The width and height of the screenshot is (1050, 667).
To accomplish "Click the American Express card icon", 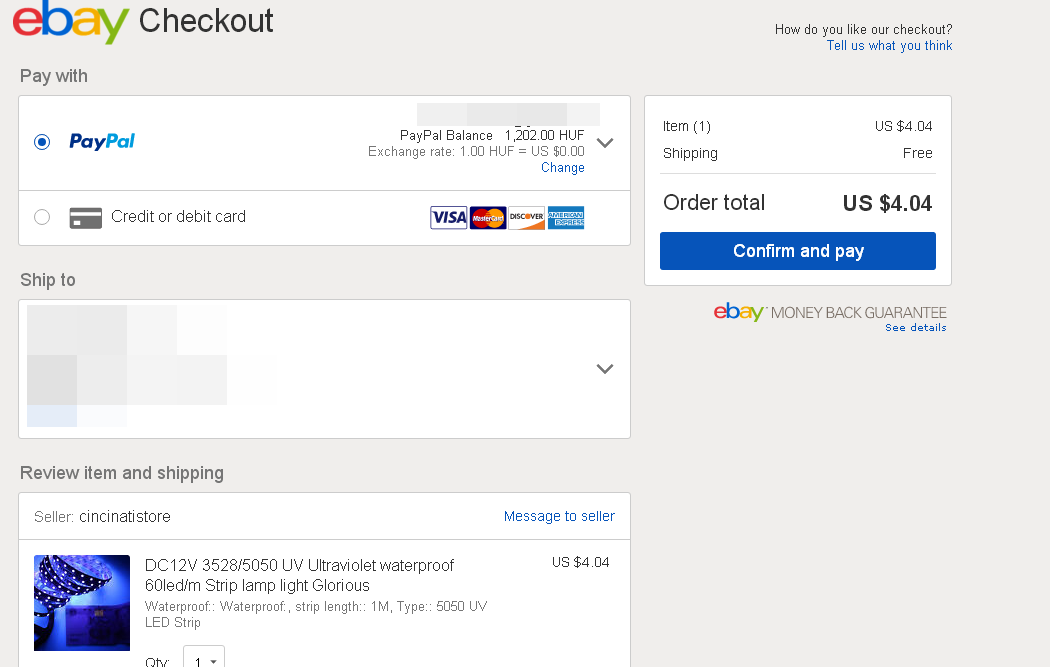I will pos(566,218).
